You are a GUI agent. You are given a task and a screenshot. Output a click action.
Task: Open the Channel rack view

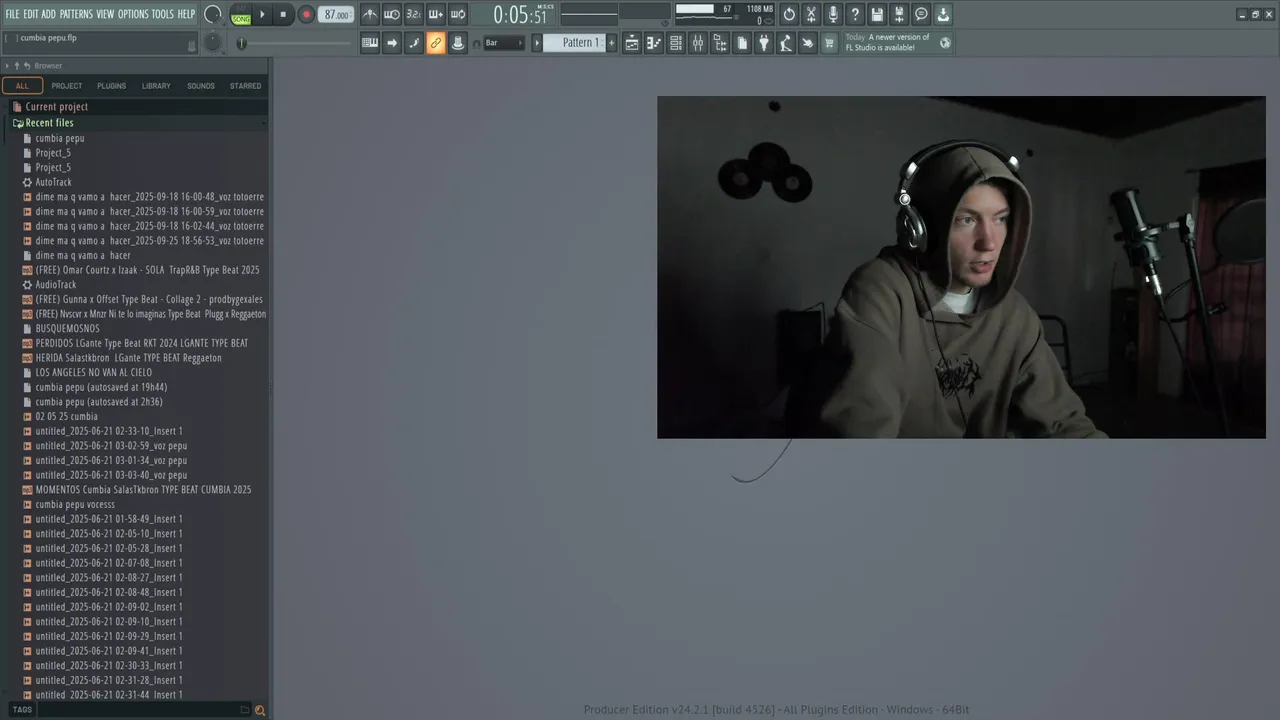(676, 43)
